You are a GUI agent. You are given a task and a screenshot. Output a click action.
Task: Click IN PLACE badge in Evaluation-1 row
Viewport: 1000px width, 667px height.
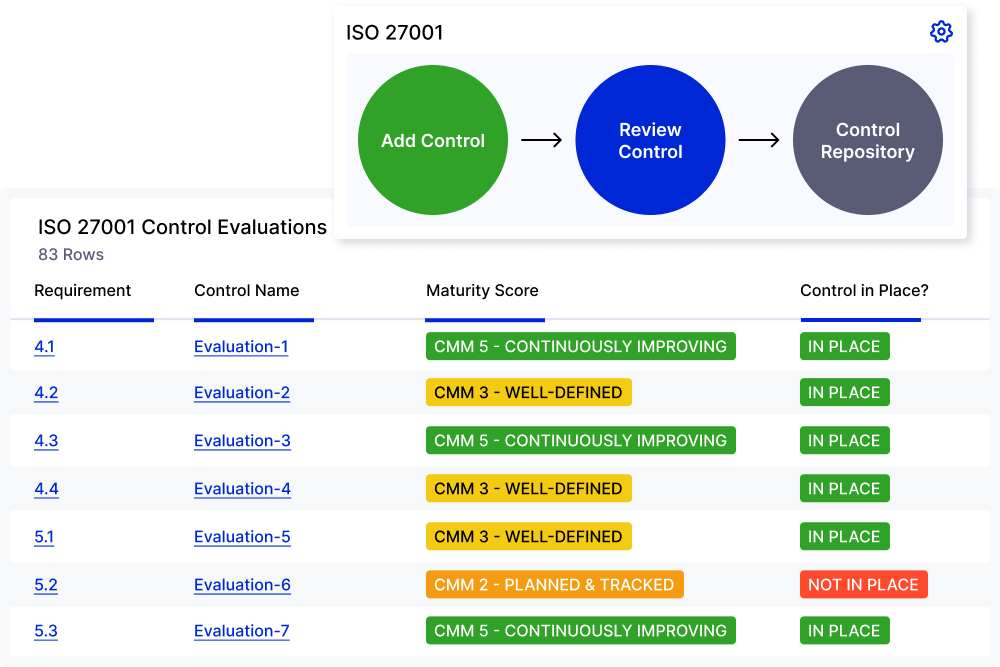pos(844,346)
